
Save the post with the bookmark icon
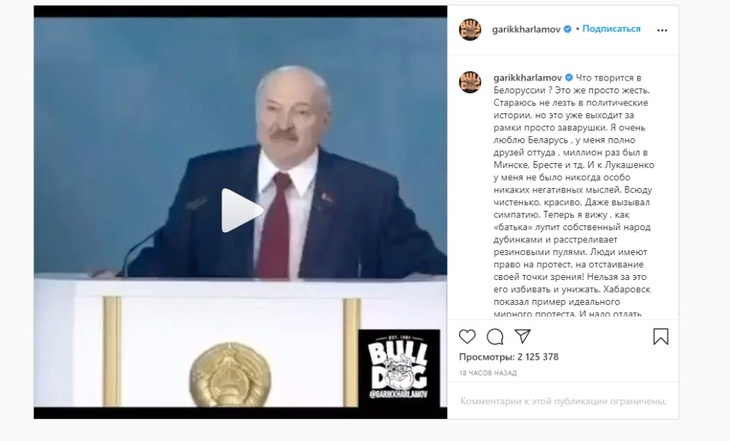click(661, 337)
